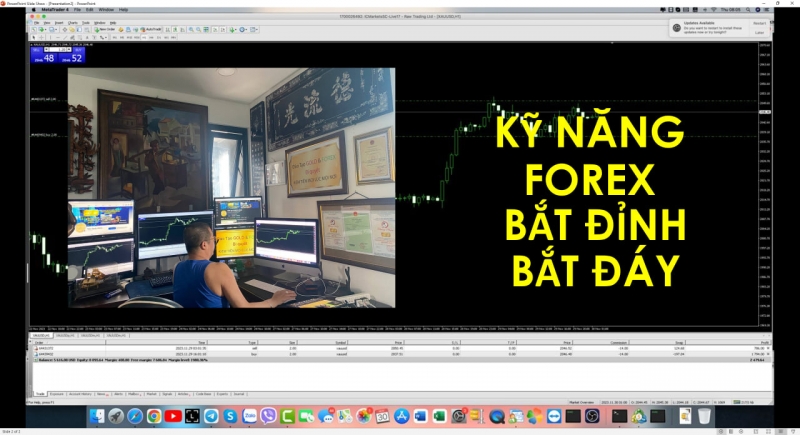The width and height of the screenshot is (800, 435).
Task: Switch timeframe to D1
Action: (159, 38)
